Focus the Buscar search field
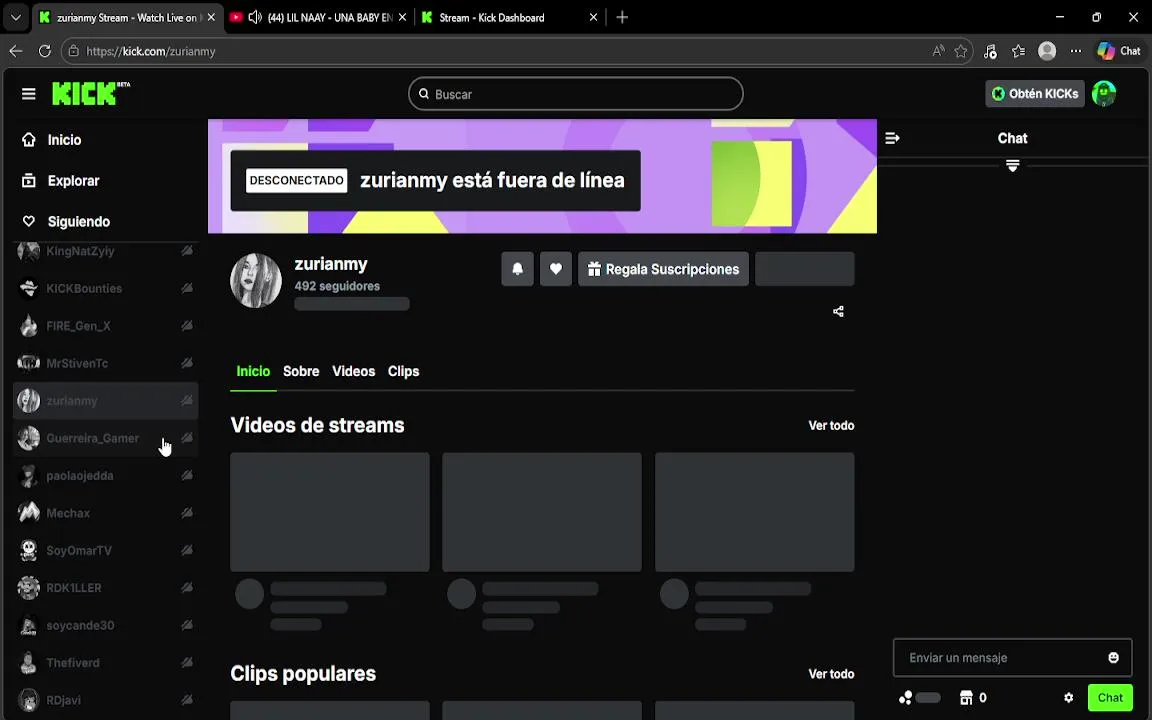This screenshot has height=720, width=1152. click(575, 94)
